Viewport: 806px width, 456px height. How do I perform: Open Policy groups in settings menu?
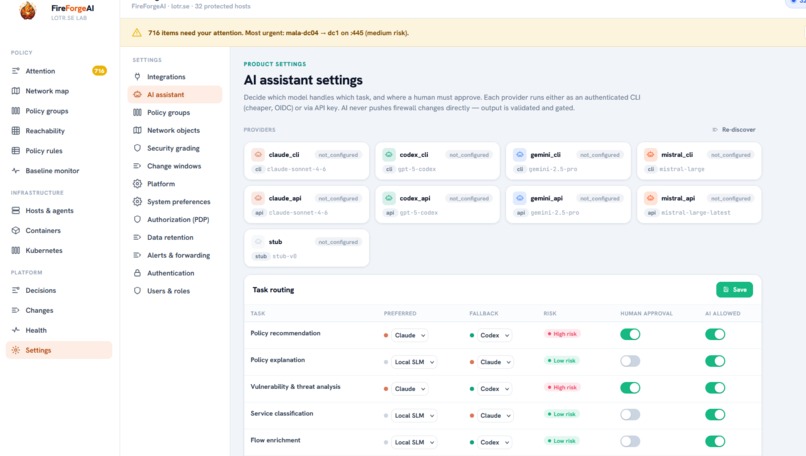point(175,113)
